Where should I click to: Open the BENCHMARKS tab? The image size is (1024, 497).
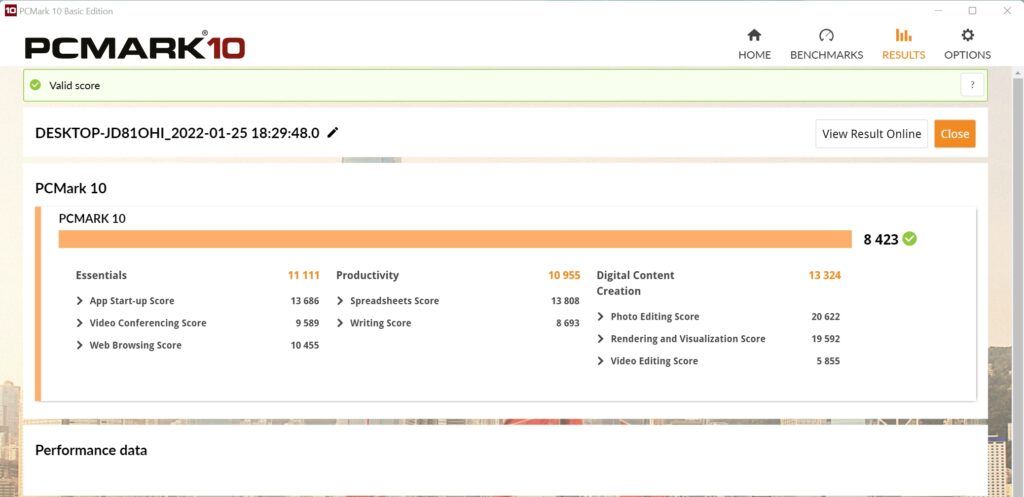tap(826, 44)
